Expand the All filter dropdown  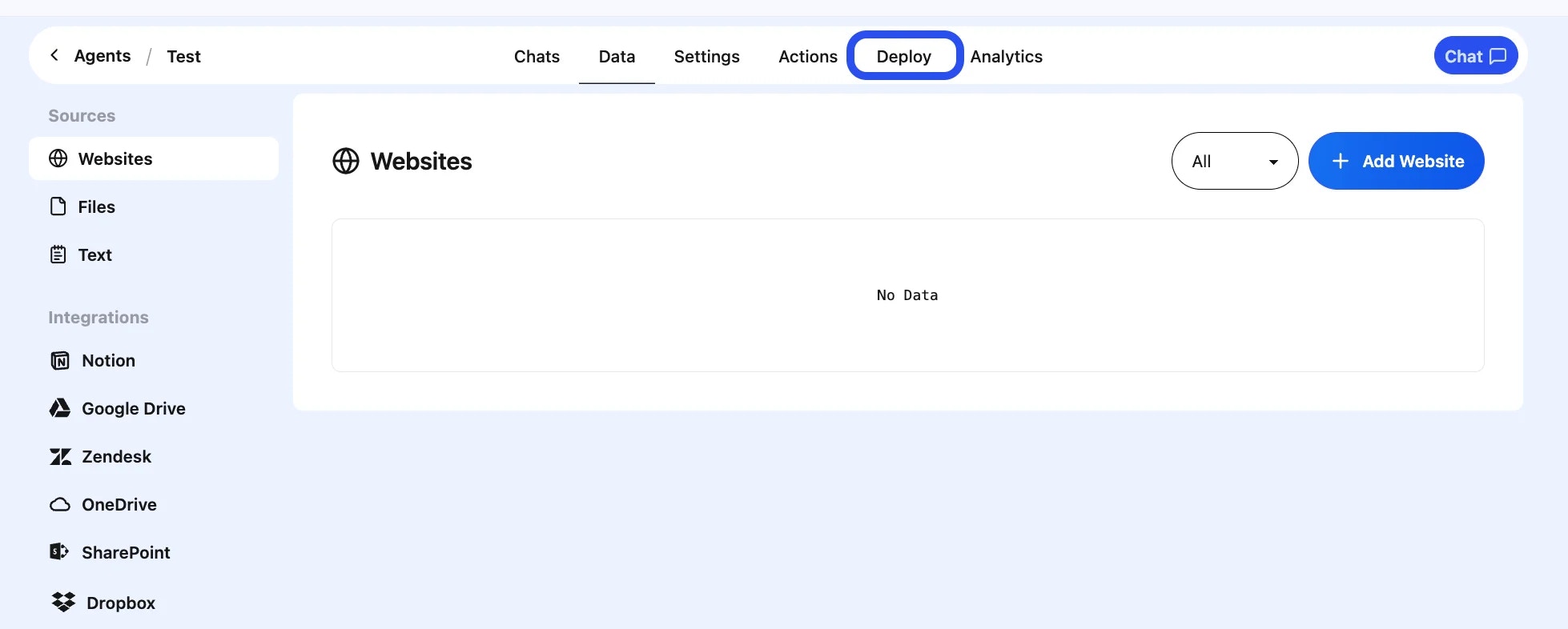pos(1235,161)
